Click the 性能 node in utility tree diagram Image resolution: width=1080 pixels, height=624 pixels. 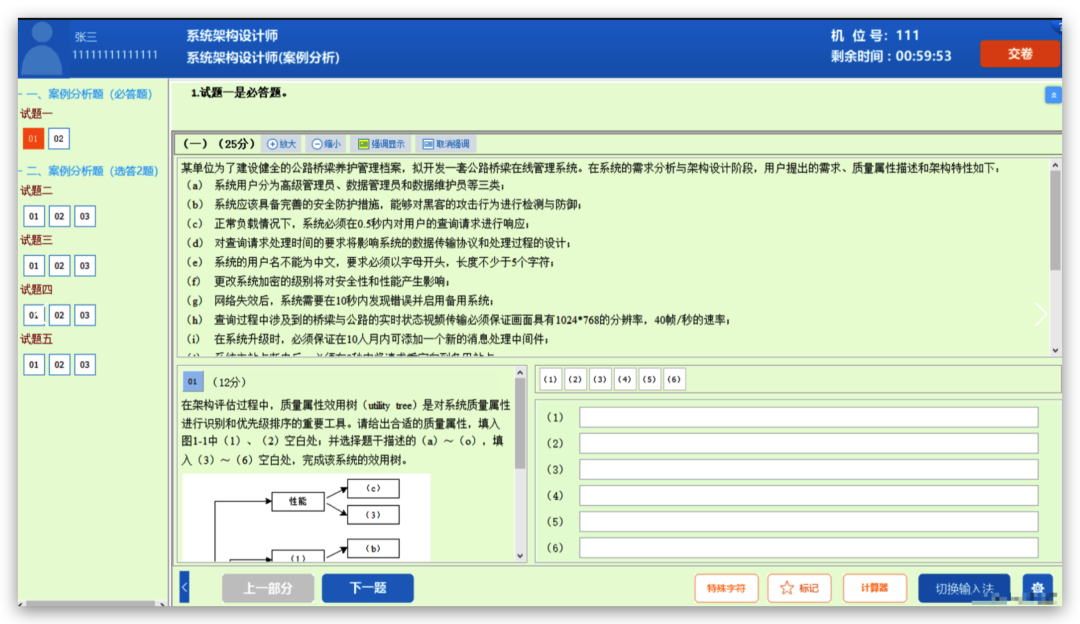click(x=298, y=501)
